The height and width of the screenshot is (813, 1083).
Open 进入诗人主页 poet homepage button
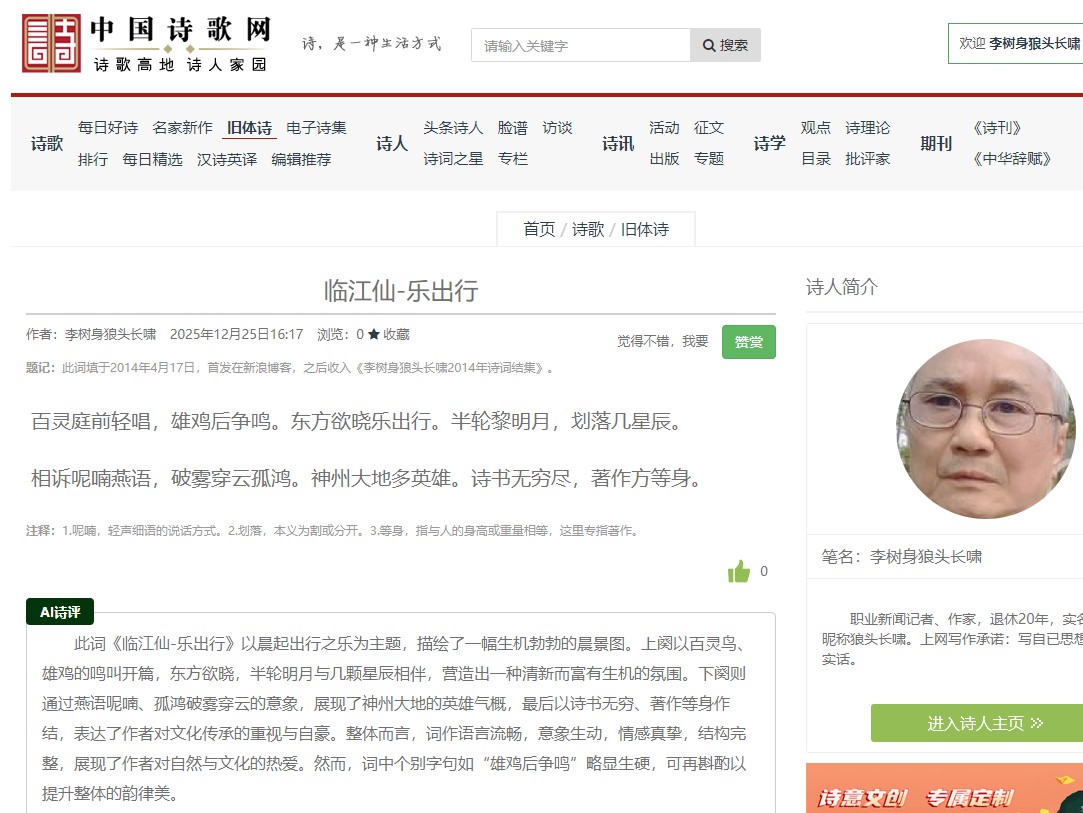click(976, 723)
